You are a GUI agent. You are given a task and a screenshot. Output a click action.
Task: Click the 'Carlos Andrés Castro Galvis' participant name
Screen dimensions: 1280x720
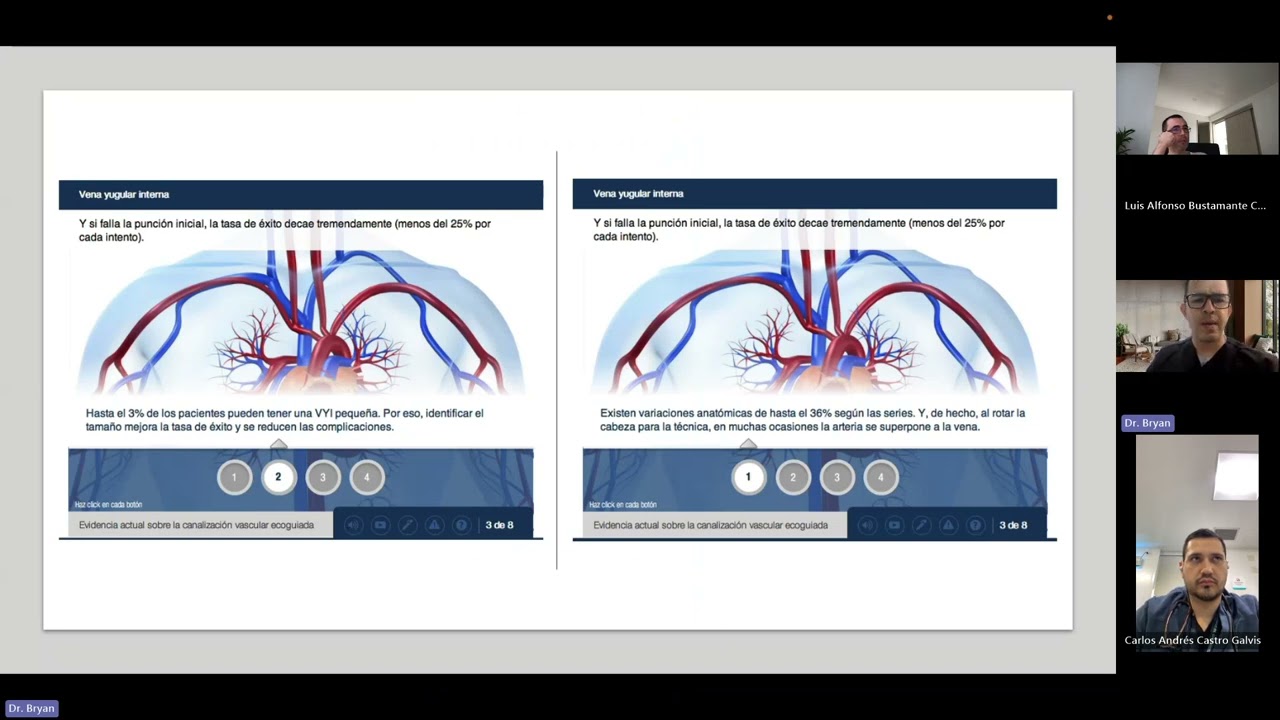(x=1192, y=640)
